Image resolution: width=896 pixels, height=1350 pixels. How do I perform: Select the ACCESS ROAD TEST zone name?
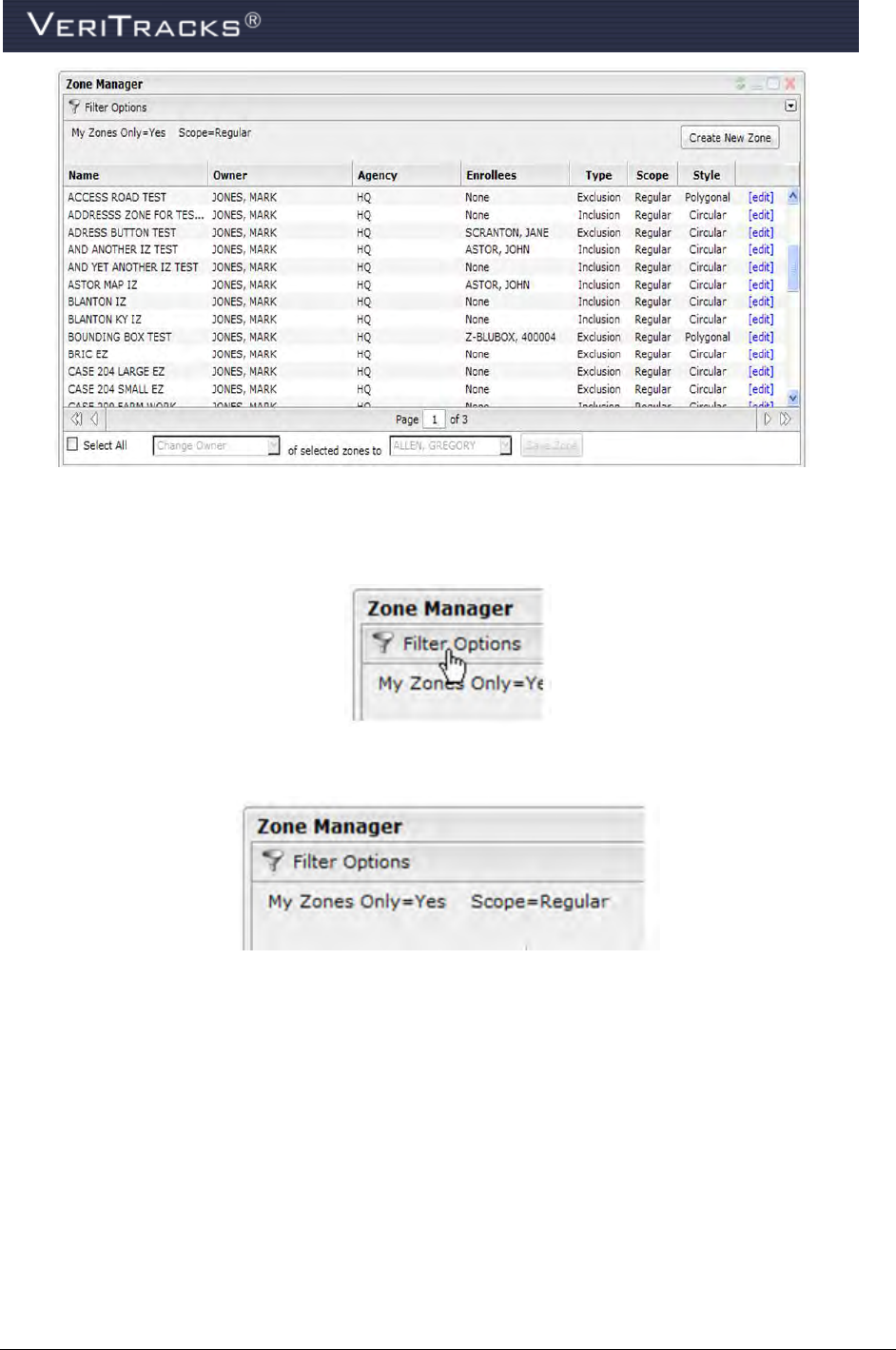click(x=117, y=198)
